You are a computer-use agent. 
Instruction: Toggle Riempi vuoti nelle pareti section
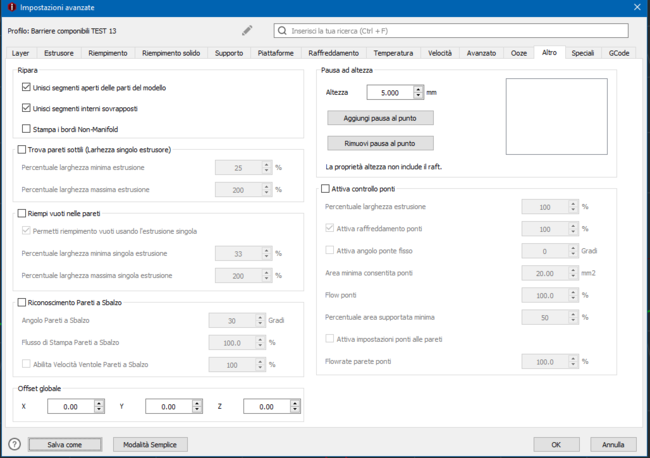point(22,213)
